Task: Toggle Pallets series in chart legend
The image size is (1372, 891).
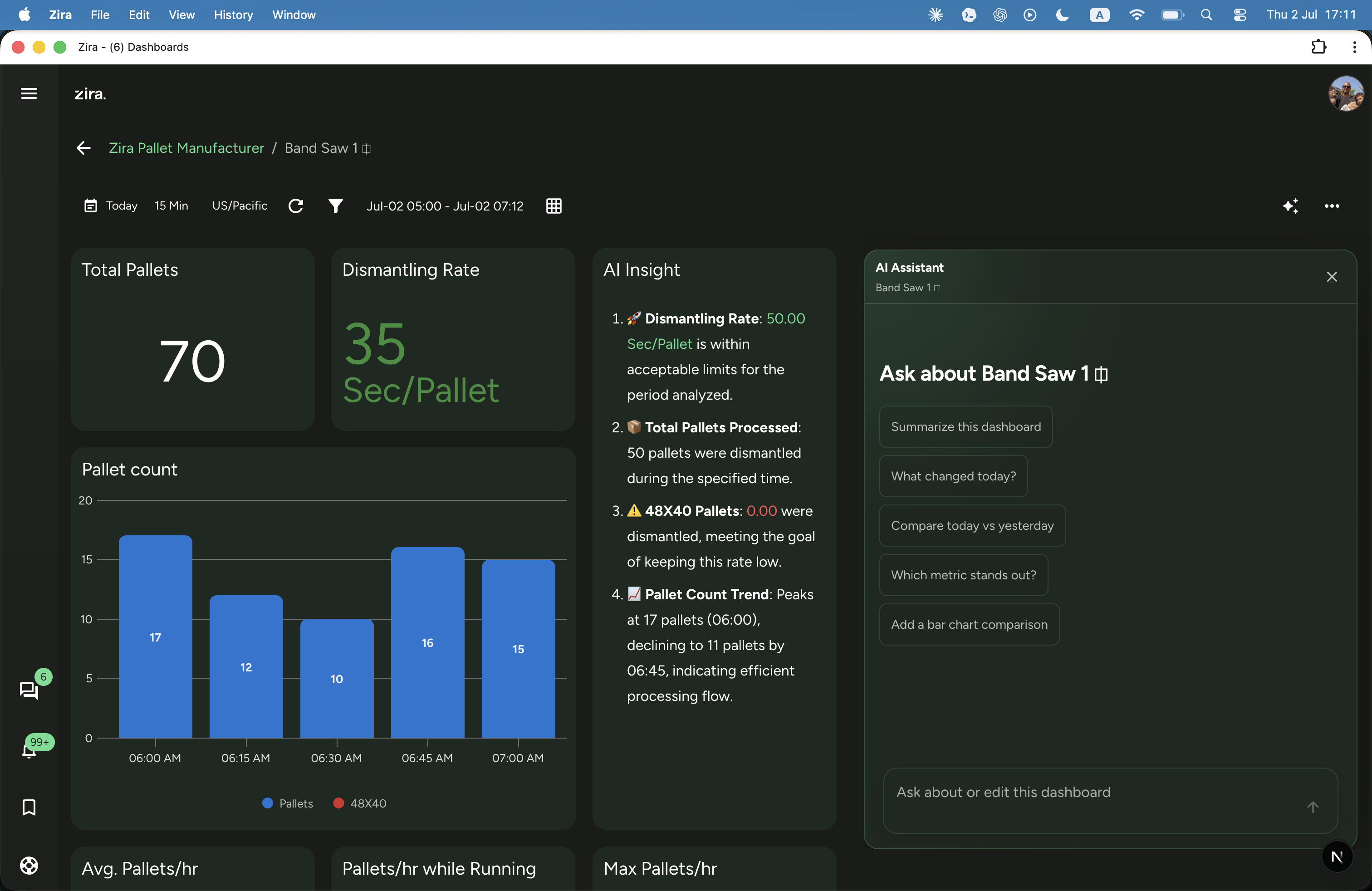Action: (288, 803)
